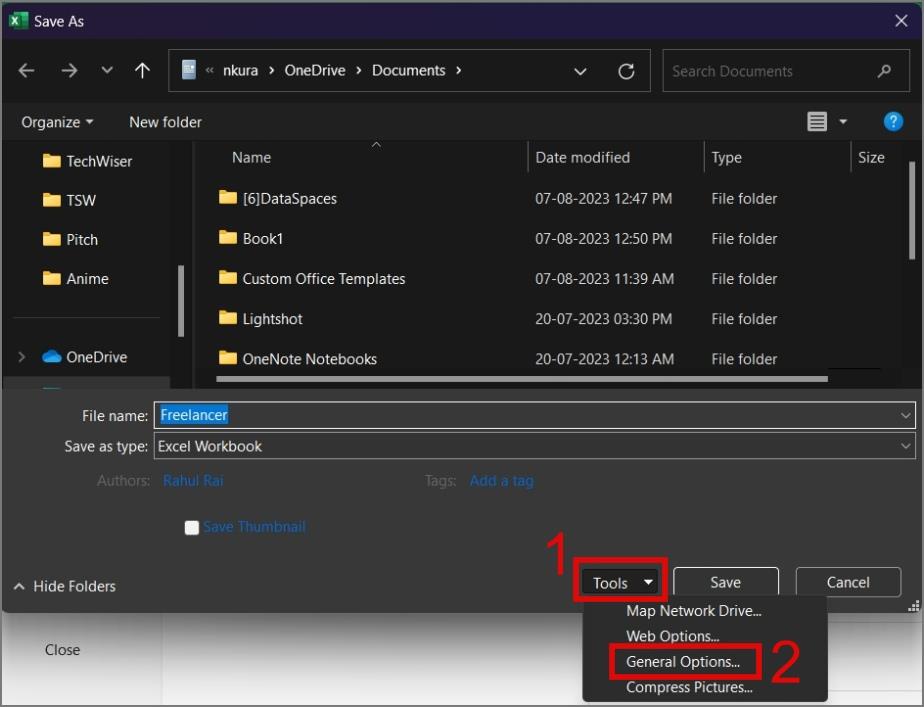Select TSW folder in sidebar
The height and width of the screenshot is (707, 924).
coord(69,200)
